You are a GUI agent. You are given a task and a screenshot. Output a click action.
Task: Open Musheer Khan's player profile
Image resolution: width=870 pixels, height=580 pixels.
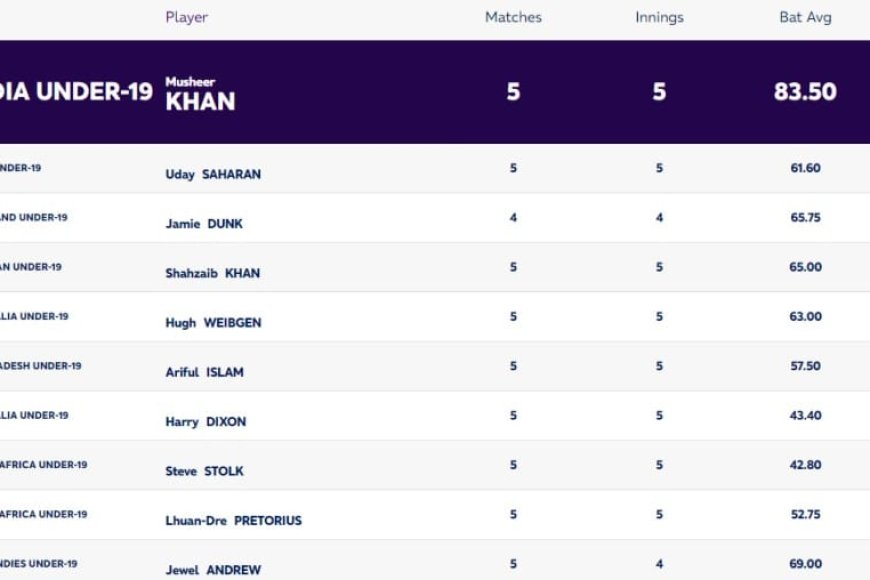click(x=200, y=94)
